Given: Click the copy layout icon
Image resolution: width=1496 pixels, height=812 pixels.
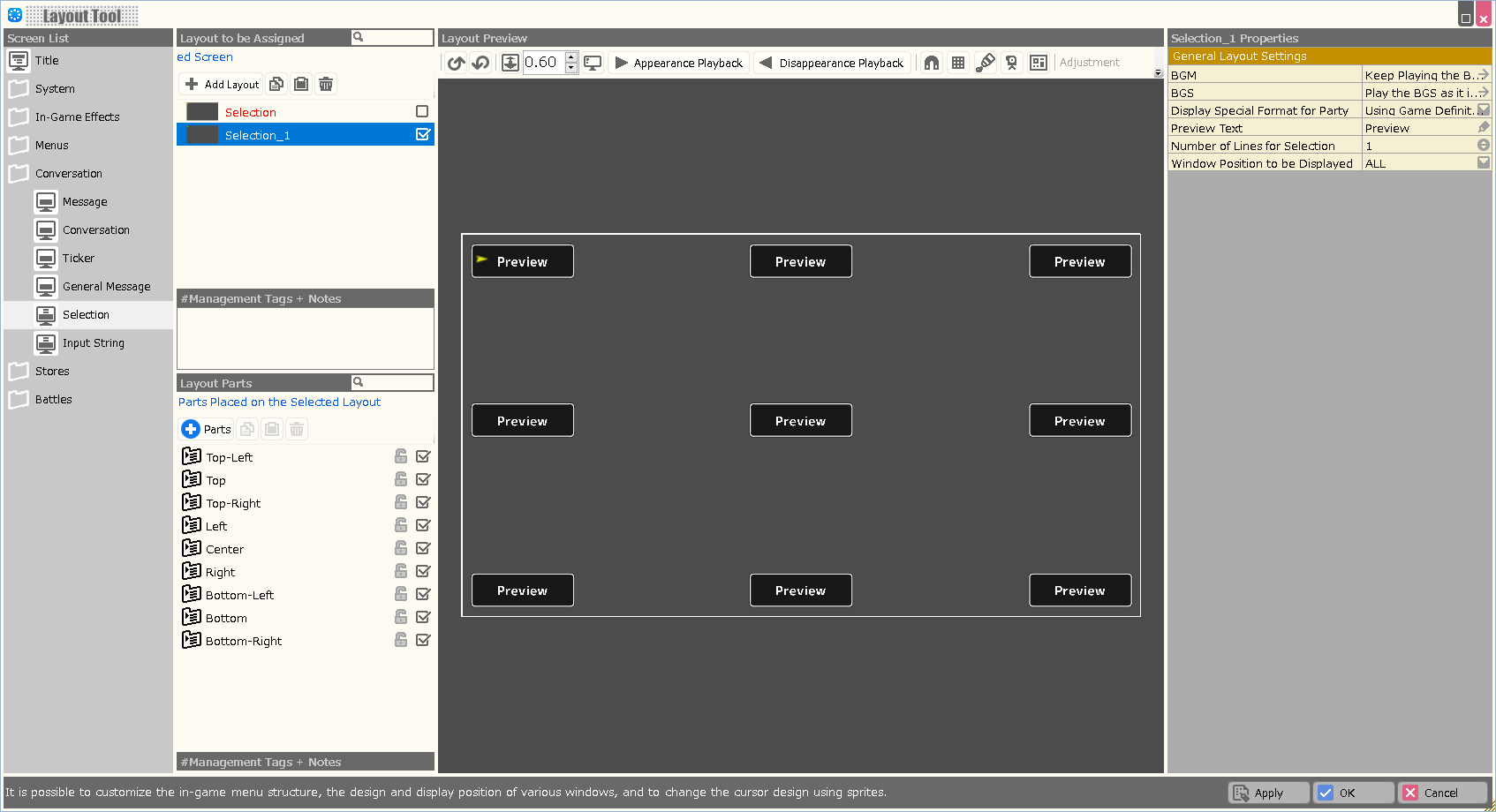Looking at the screenshot, I should point(276,84).
